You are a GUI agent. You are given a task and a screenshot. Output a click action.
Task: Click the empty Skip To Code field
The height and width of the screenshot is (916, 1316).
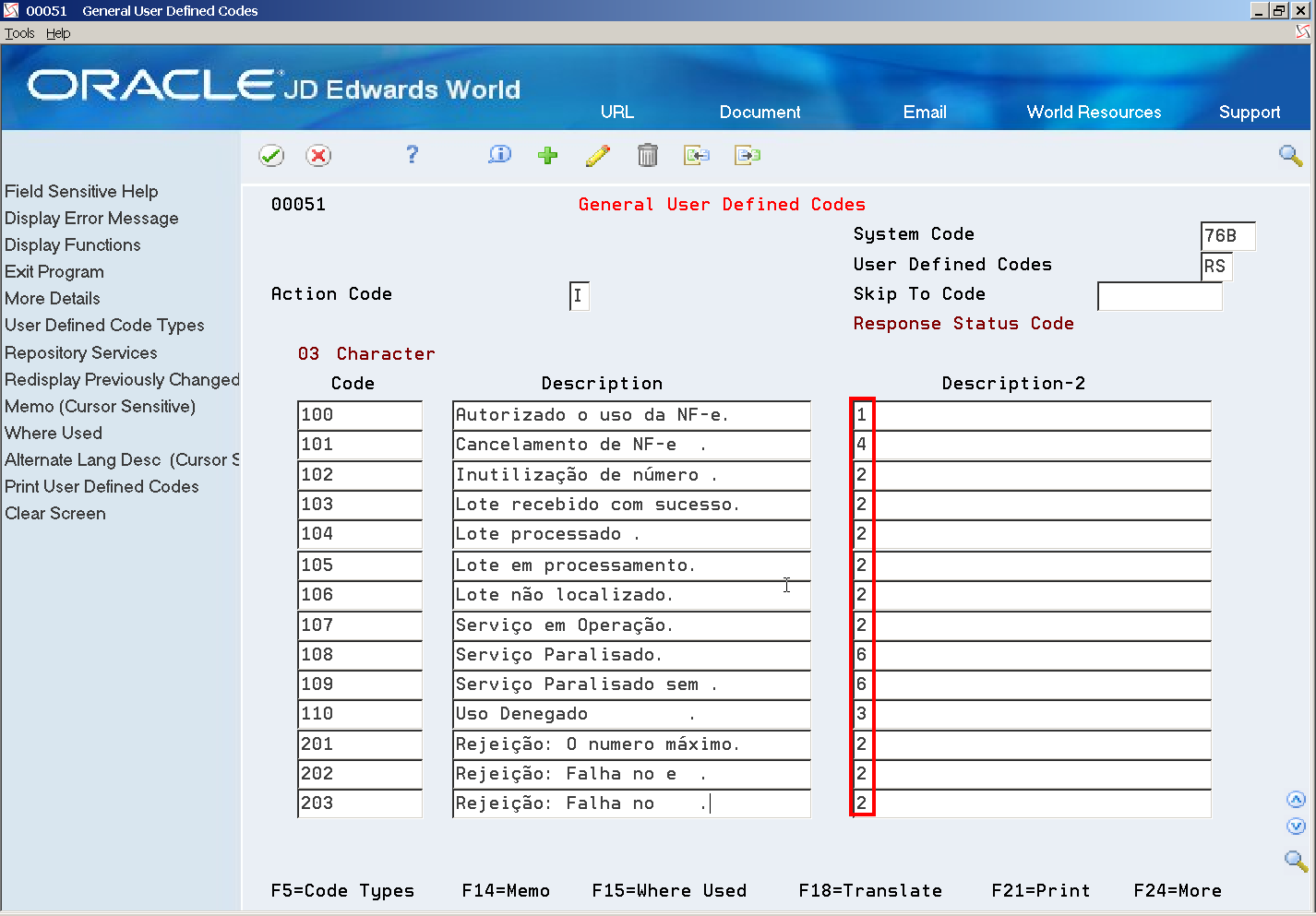tap(1160, 296)
